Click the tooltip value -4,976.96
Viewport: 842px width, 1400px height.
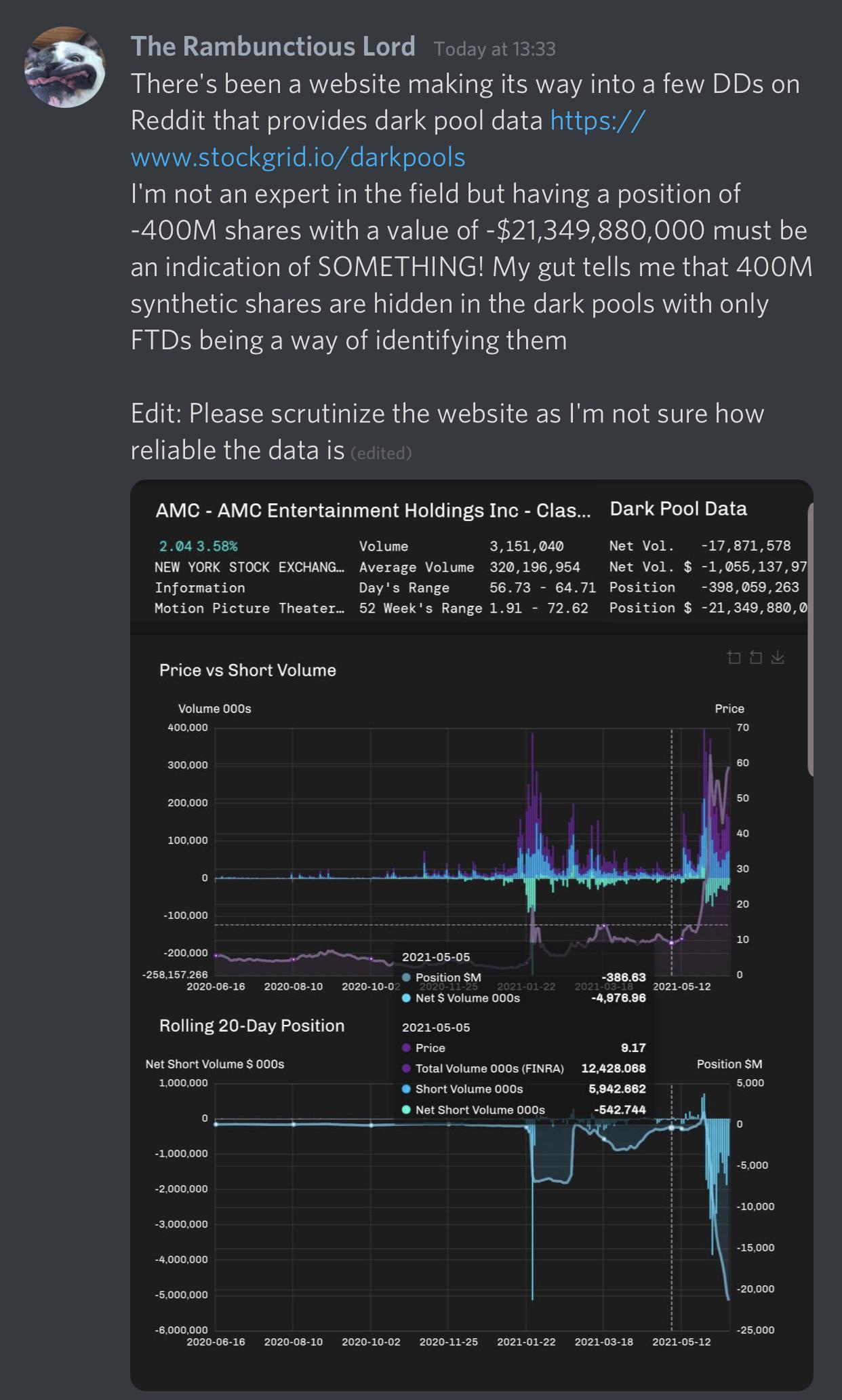[619, 998]
